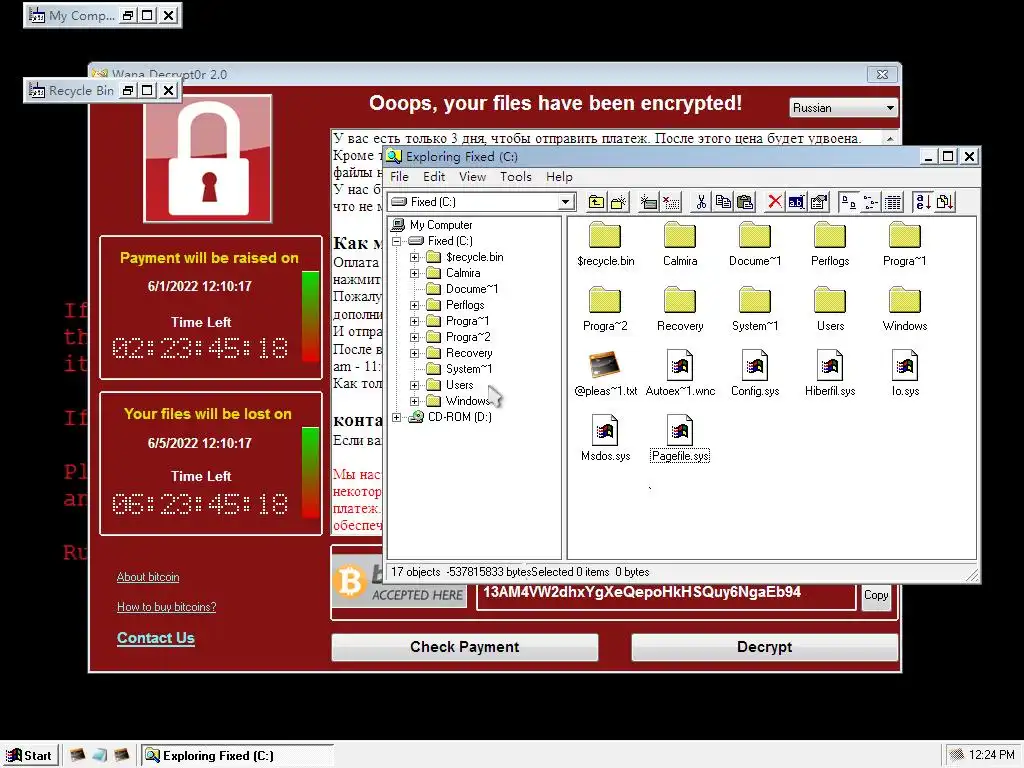Image resolution: width=1024 pixels, height=768 pixels.
Task: Click the Properties toolbar icon
Action: click(x=818, y=202)
